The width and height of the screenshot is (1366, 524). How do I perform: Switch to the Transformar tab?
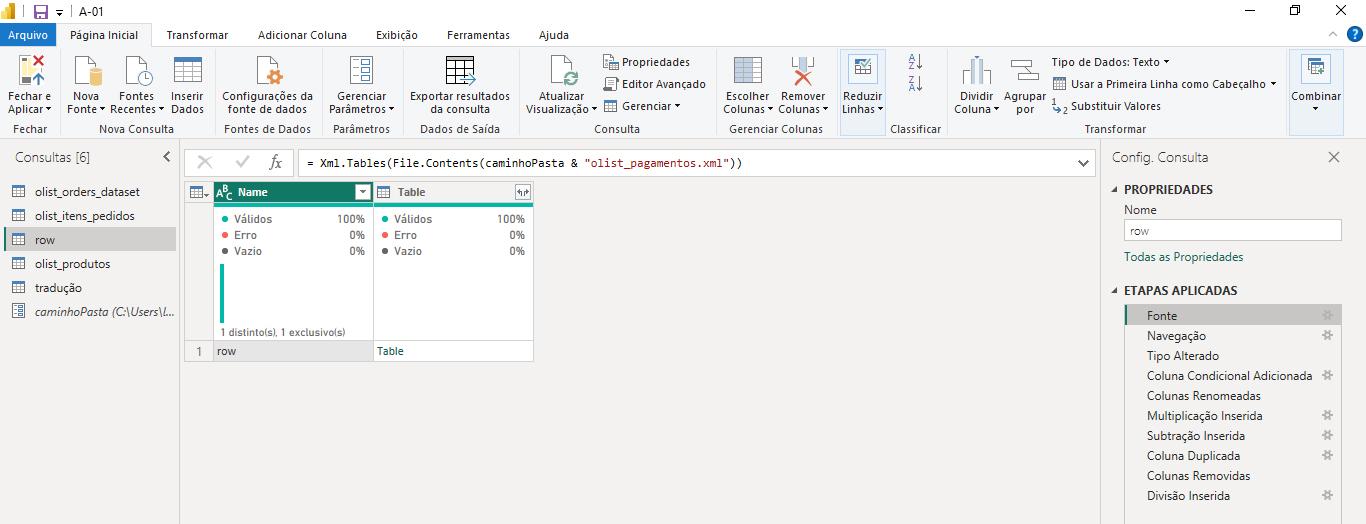pos(197,35)
